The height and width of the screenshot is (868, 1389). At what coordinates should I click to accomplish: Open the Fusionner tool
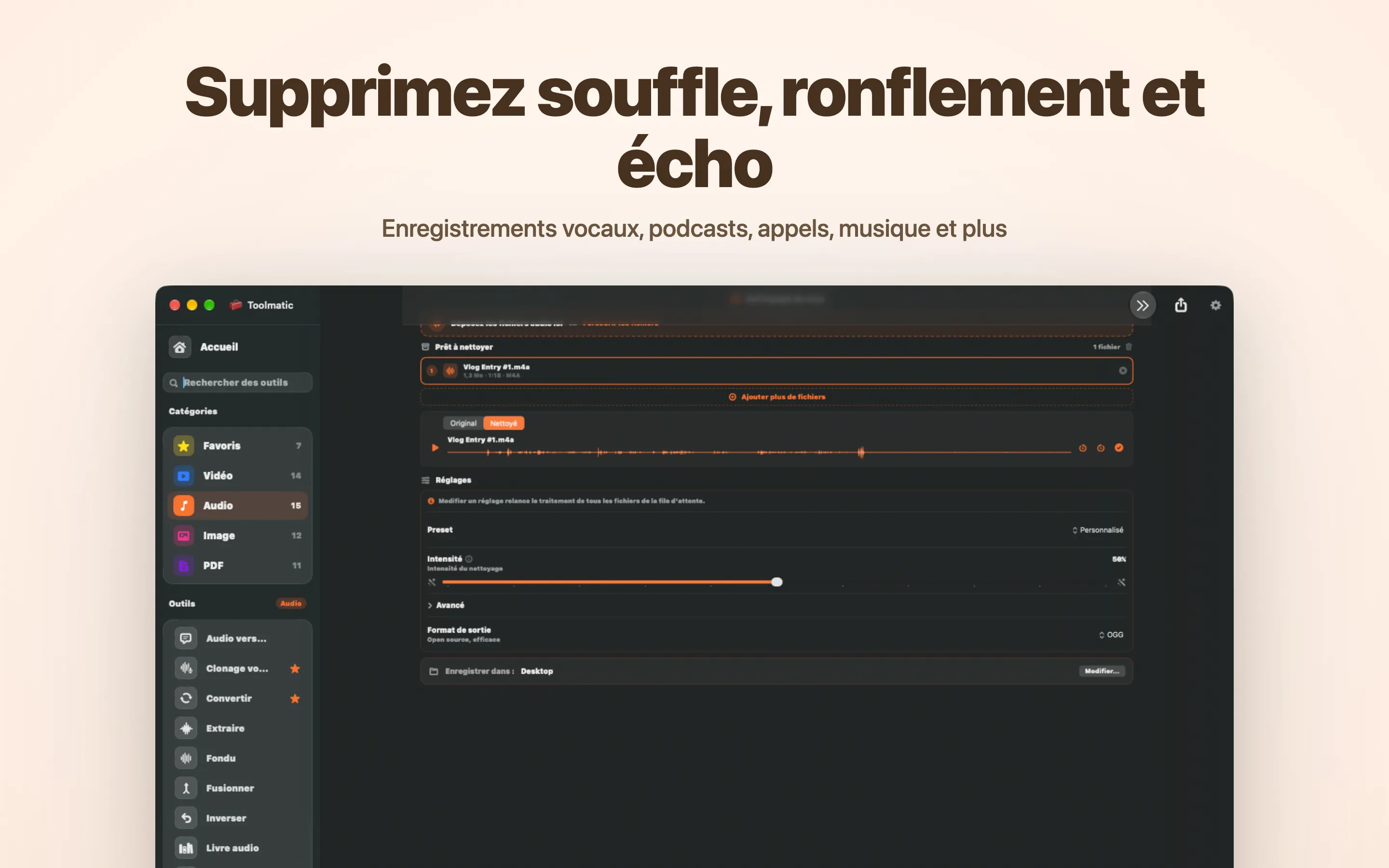[238, 787]
